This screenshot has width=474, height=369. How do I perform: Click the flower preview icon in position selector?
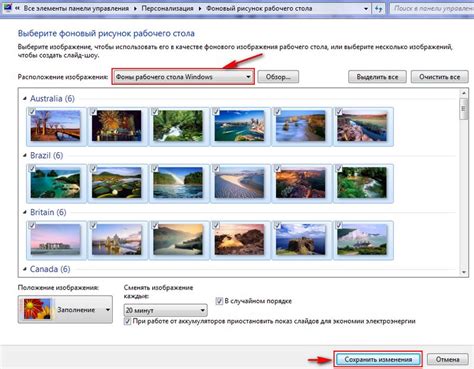click(37, 309)
